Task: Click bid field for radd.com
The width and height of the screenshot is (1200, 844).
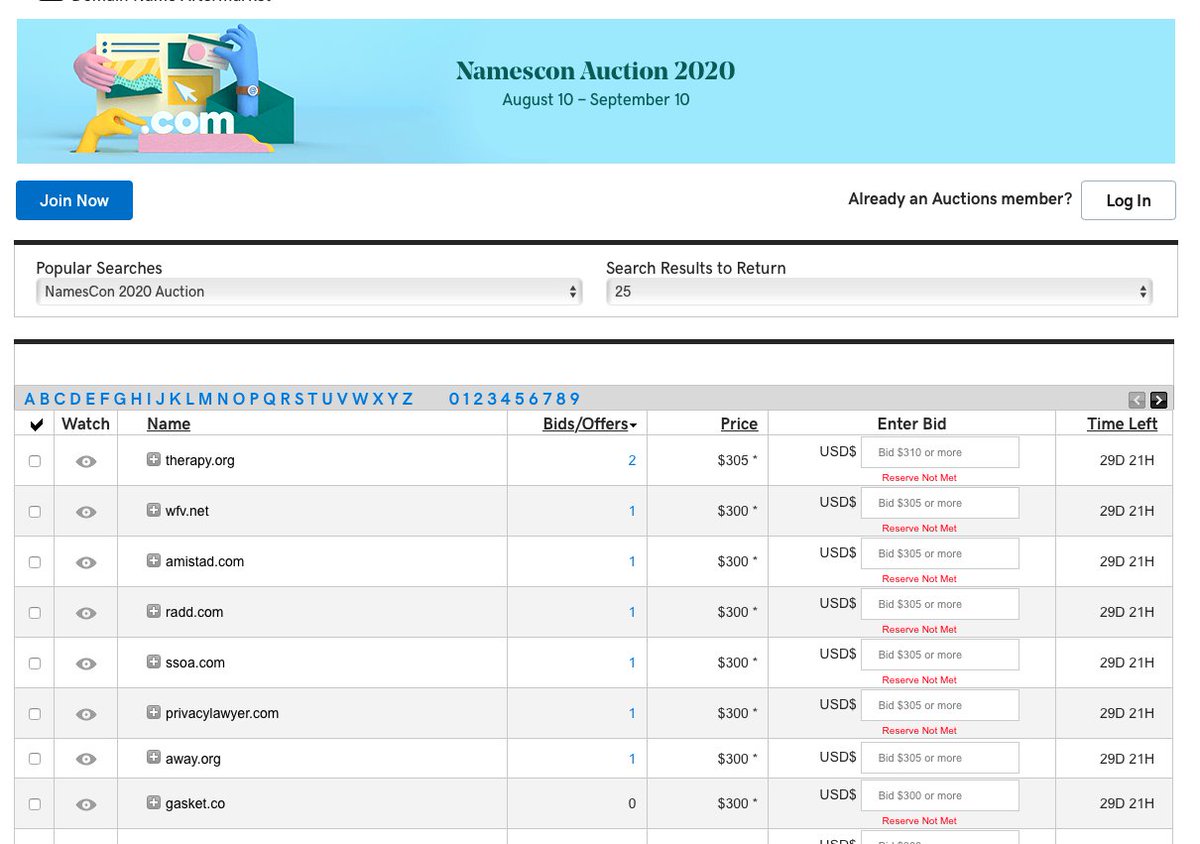Action: (x=940, y=604)
